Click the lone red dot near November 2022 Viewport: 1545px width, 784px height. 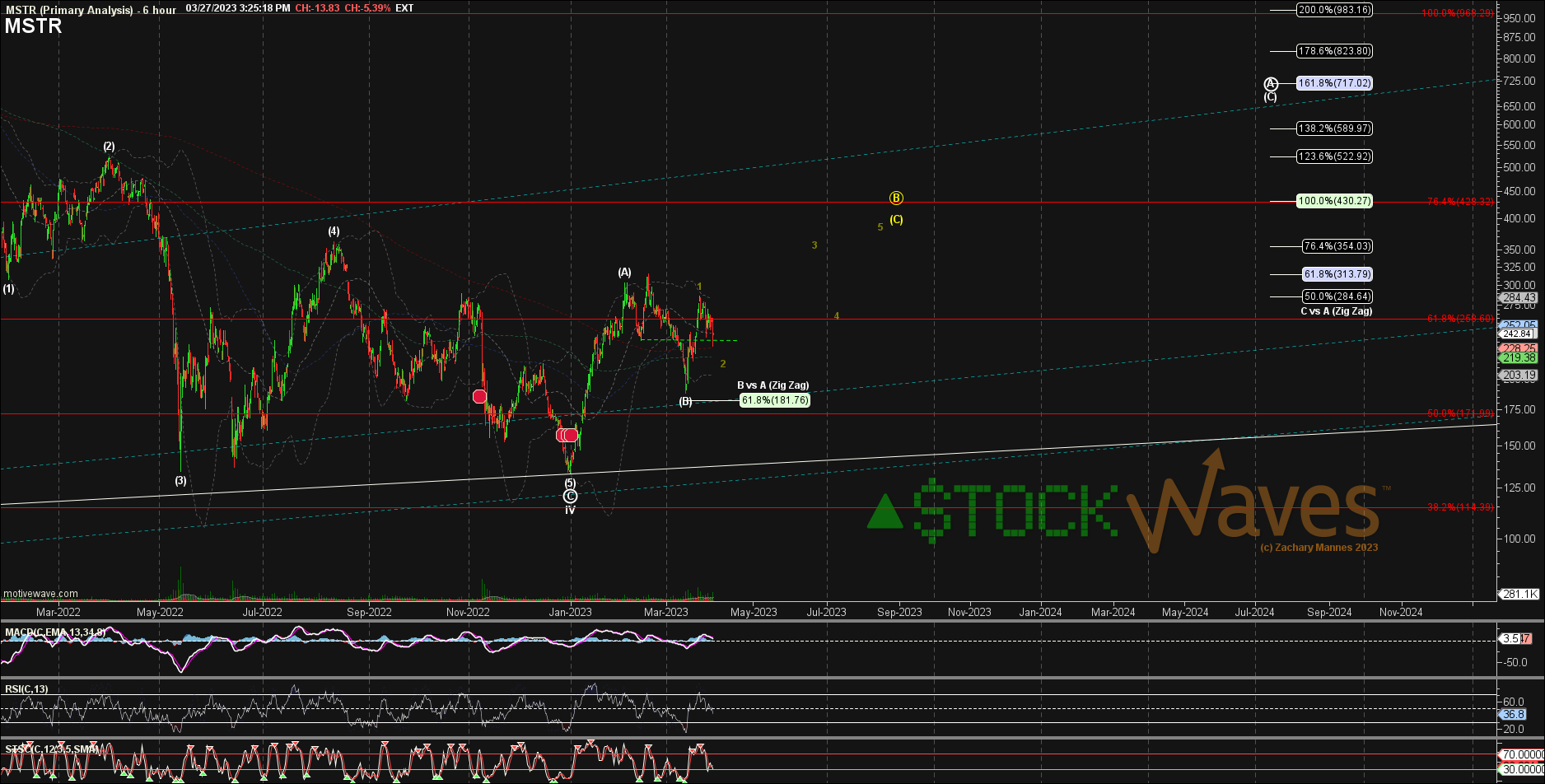479,397
